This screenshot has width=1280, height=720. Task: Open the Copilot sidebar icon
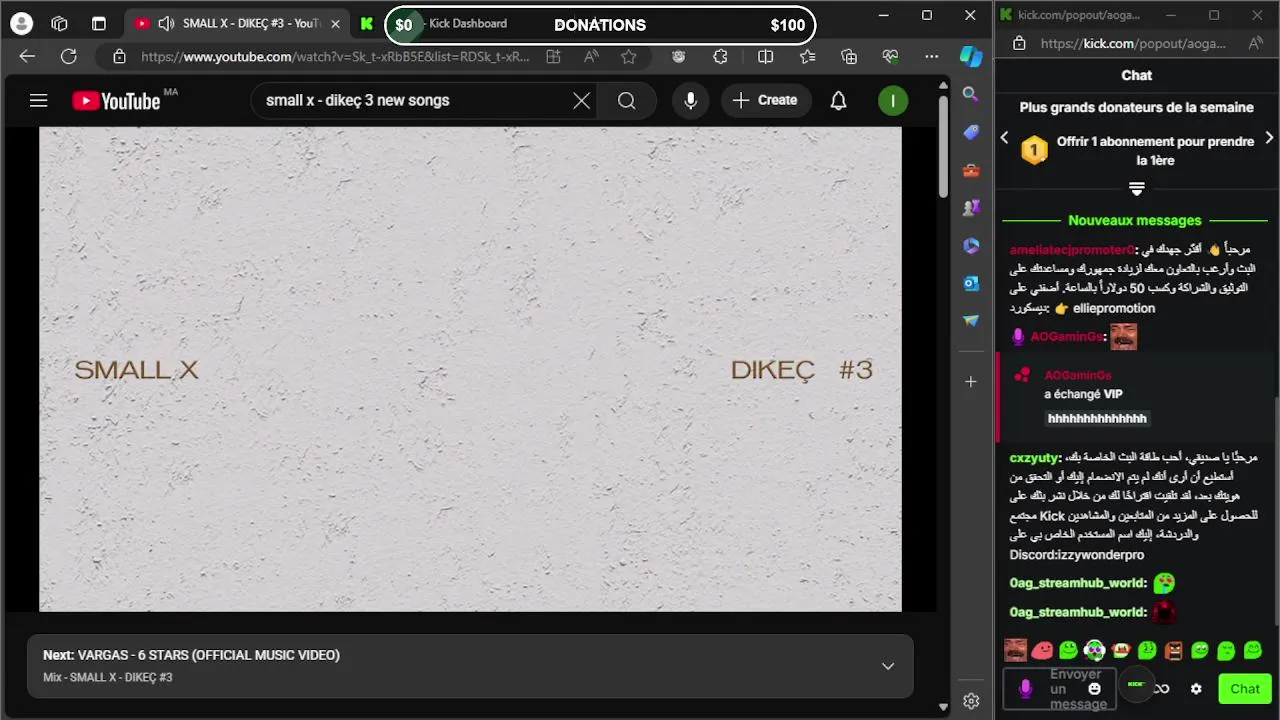pyautogui.click(x=971, y=57)
